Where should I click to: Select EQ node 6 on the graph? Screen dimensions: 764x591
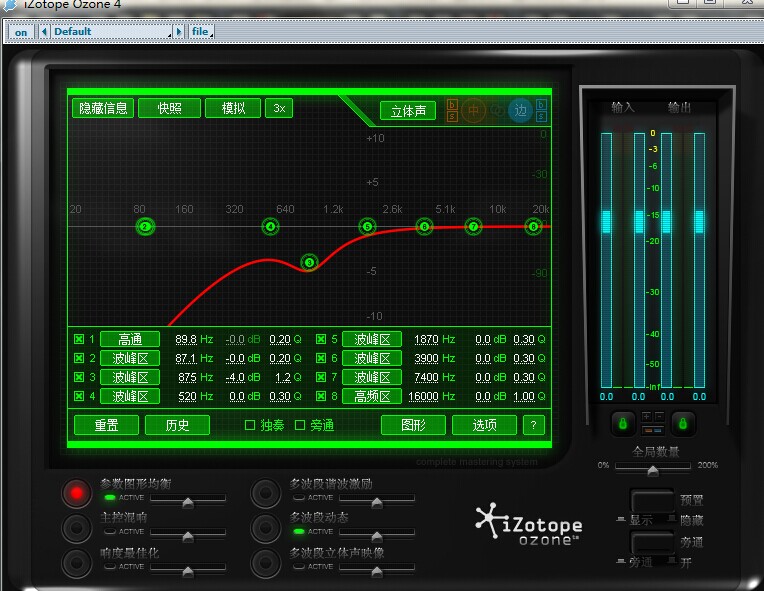(x=424, y=227)
